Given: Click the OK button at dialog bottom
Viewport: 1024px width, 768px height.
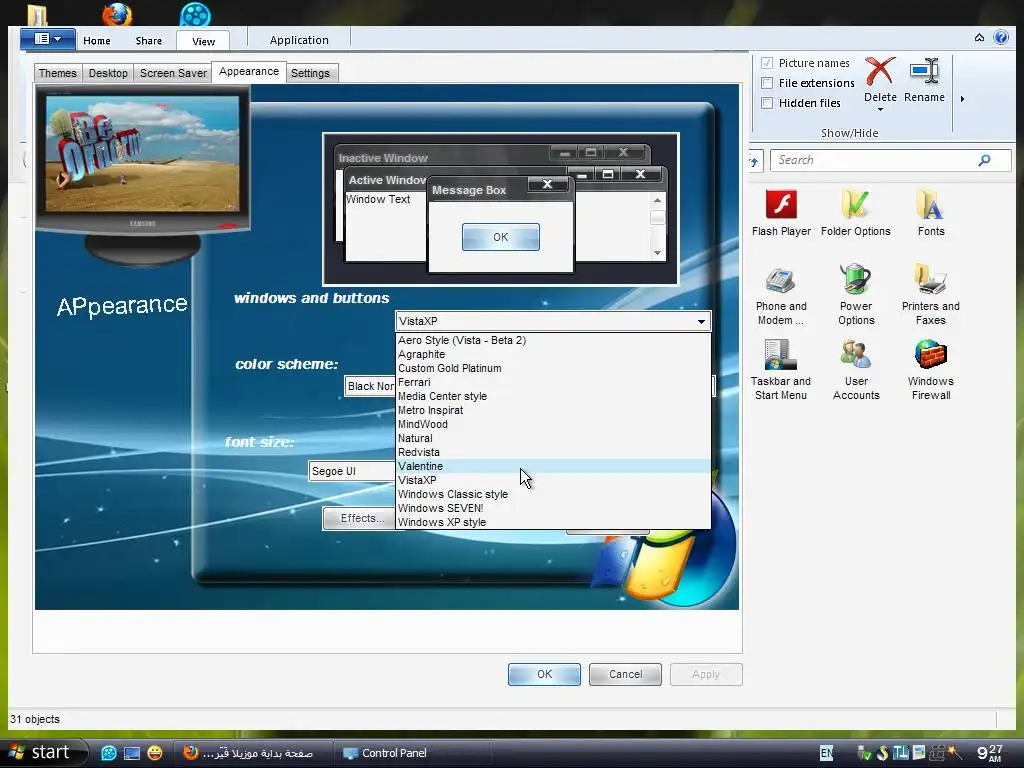Looking at the screenshot, I should pos(544,675).
